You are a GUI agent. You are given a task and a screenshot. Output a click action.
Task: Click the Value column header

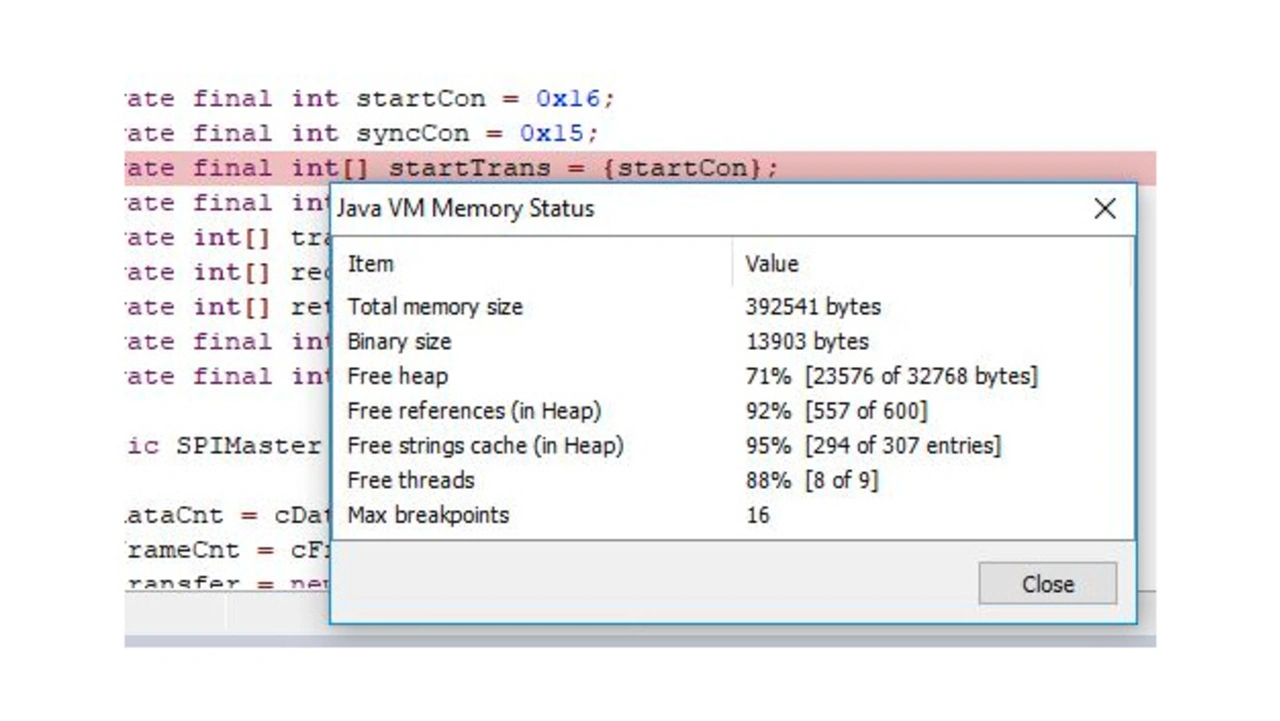771,264
